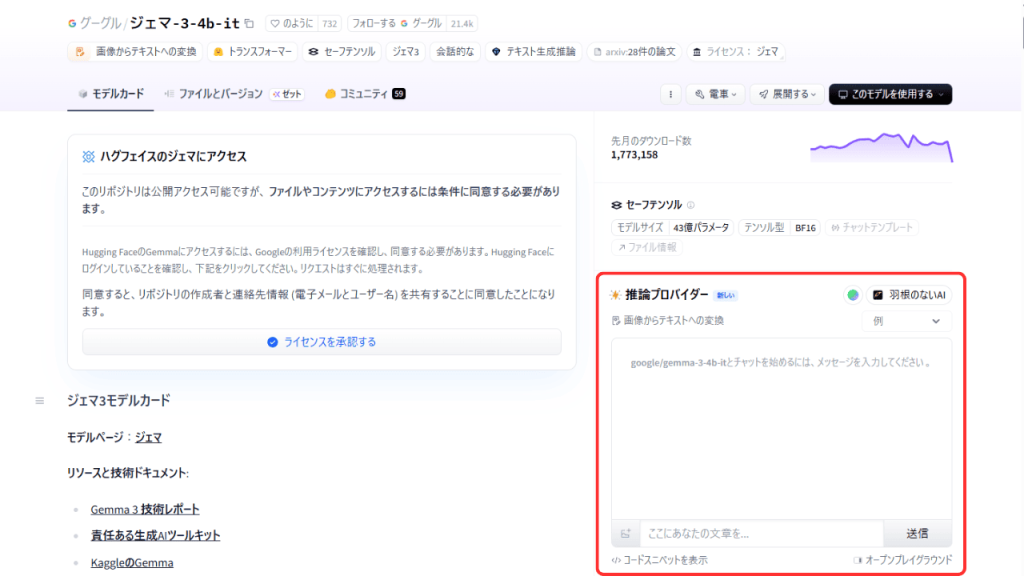Select the 羽根のないAI provider button
1024x576 pixels.
click(908, 295)
